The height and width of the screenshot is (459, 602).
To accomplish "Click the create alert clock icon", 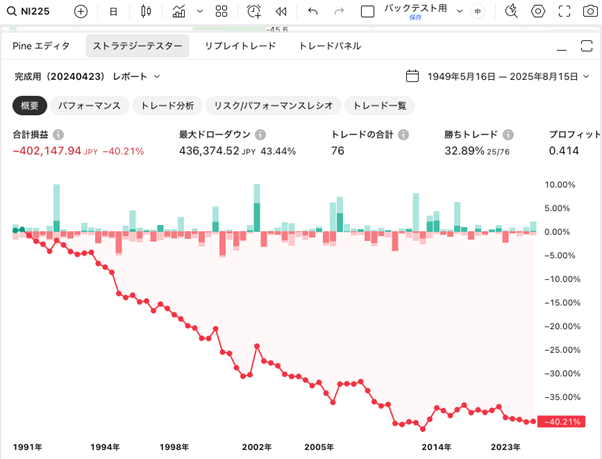I will pyautogui.click(x=254, y=12).
